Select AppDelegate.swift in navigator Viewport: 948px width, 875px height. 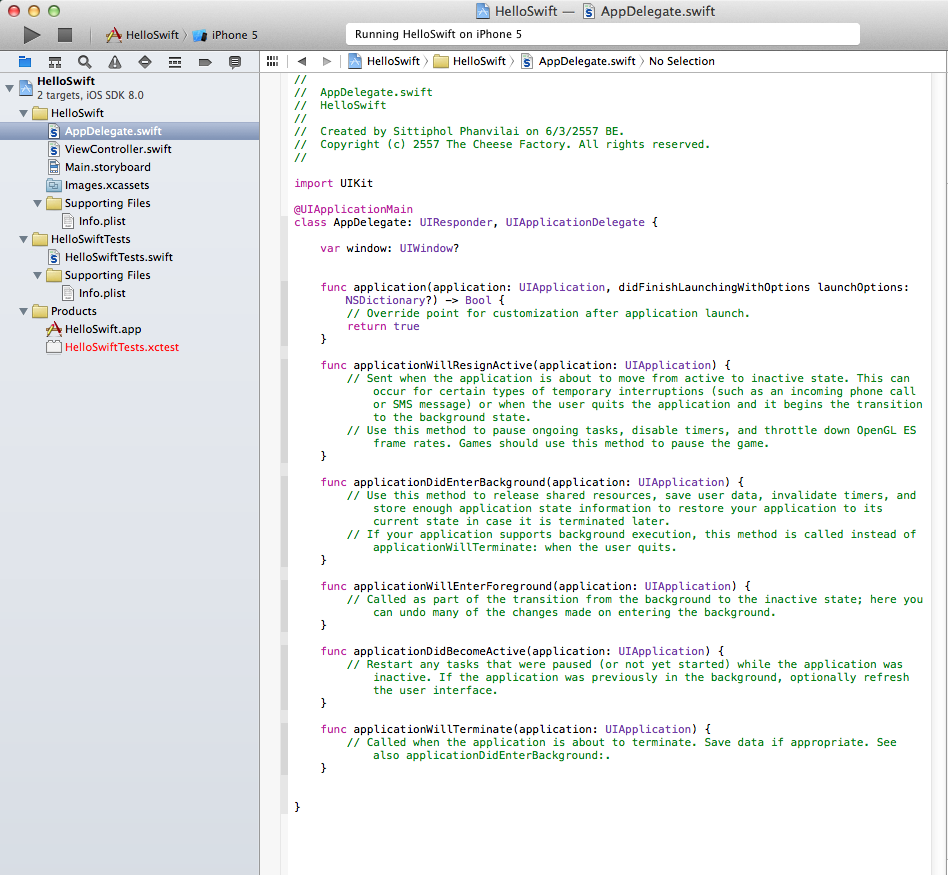(x=129, y=131)
